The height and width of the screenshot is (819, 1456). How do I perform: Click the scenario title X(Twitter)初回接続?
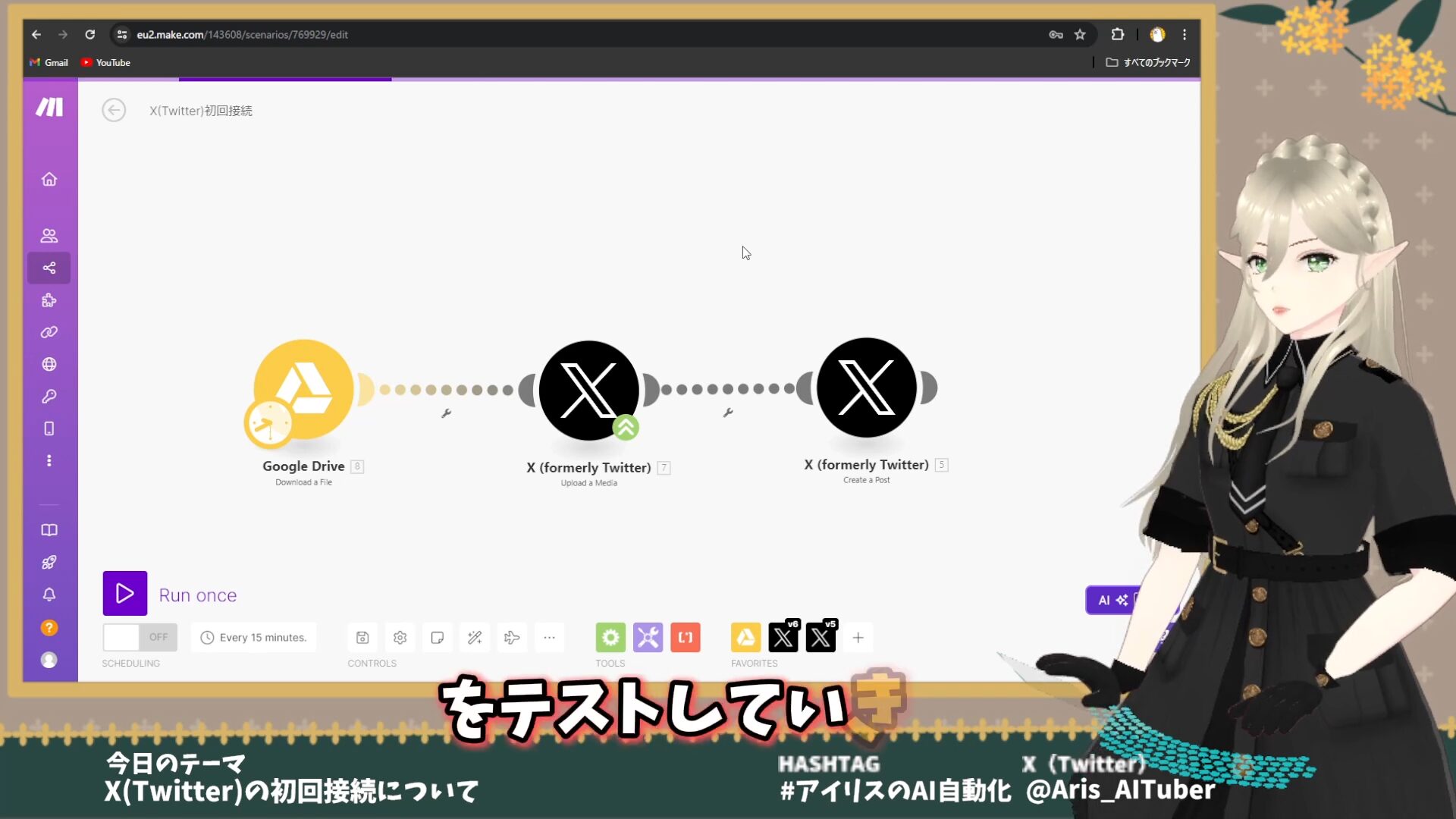pos(201,111)
